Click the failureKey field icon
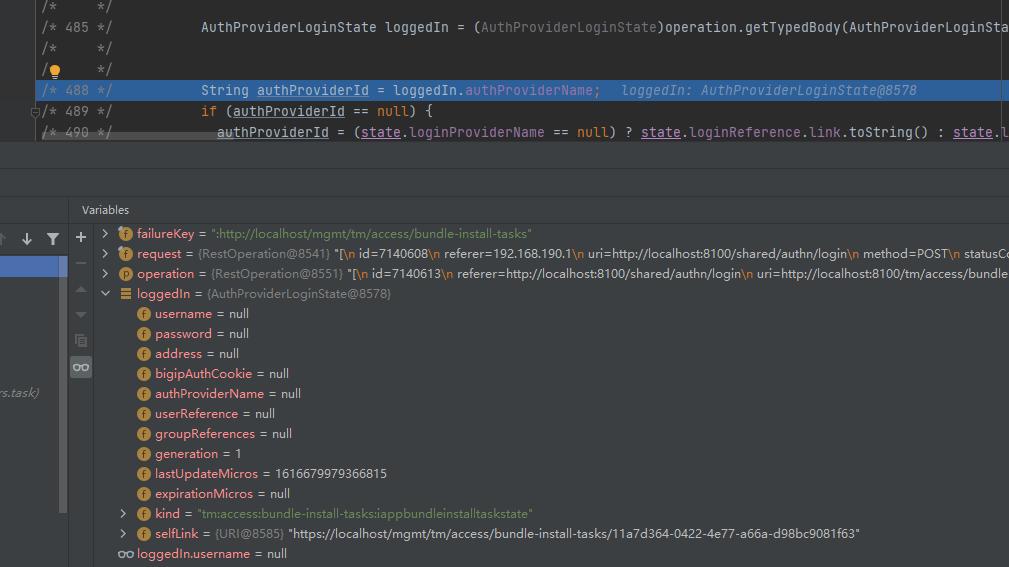 (125, 234)
